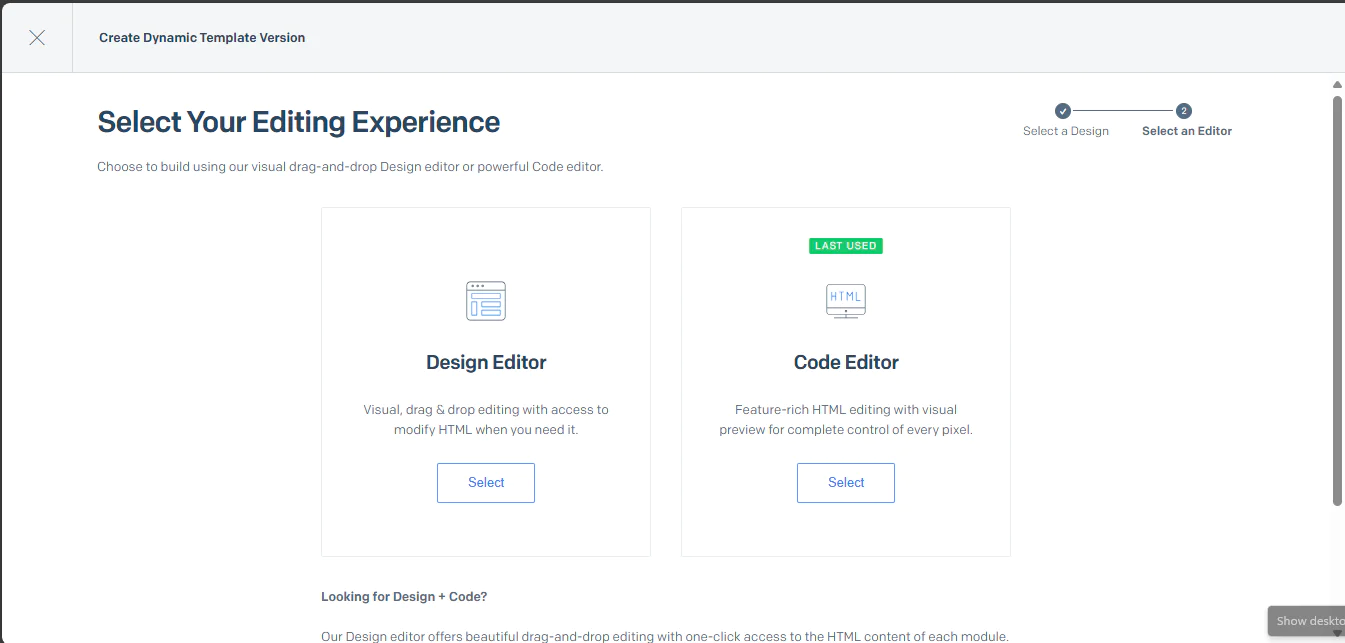
Task: Click the green LAST USED badge
Action: (x=845, y=245)
